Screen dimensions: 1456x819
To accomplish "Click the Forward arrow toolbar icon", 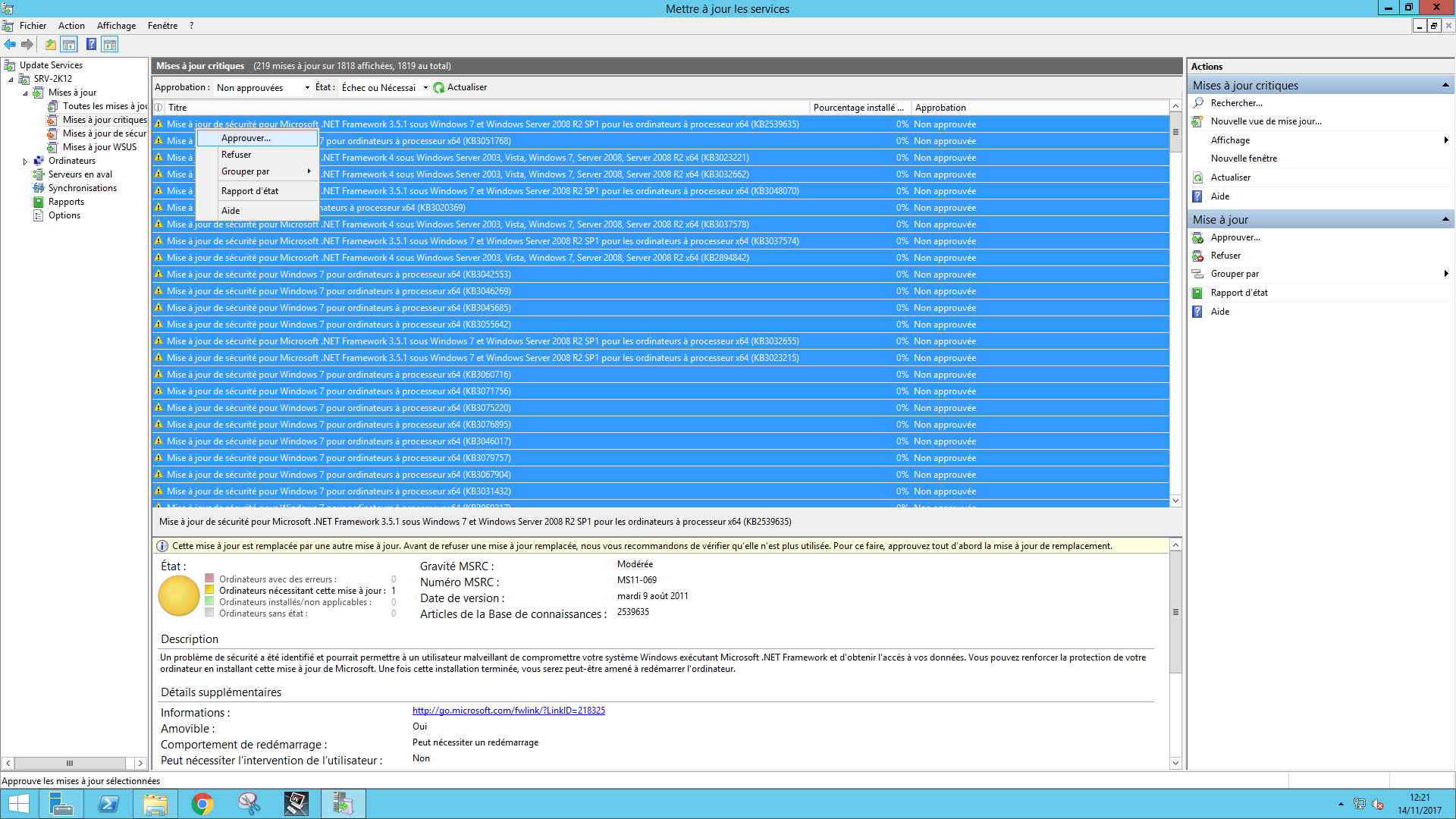I will 27,45.
